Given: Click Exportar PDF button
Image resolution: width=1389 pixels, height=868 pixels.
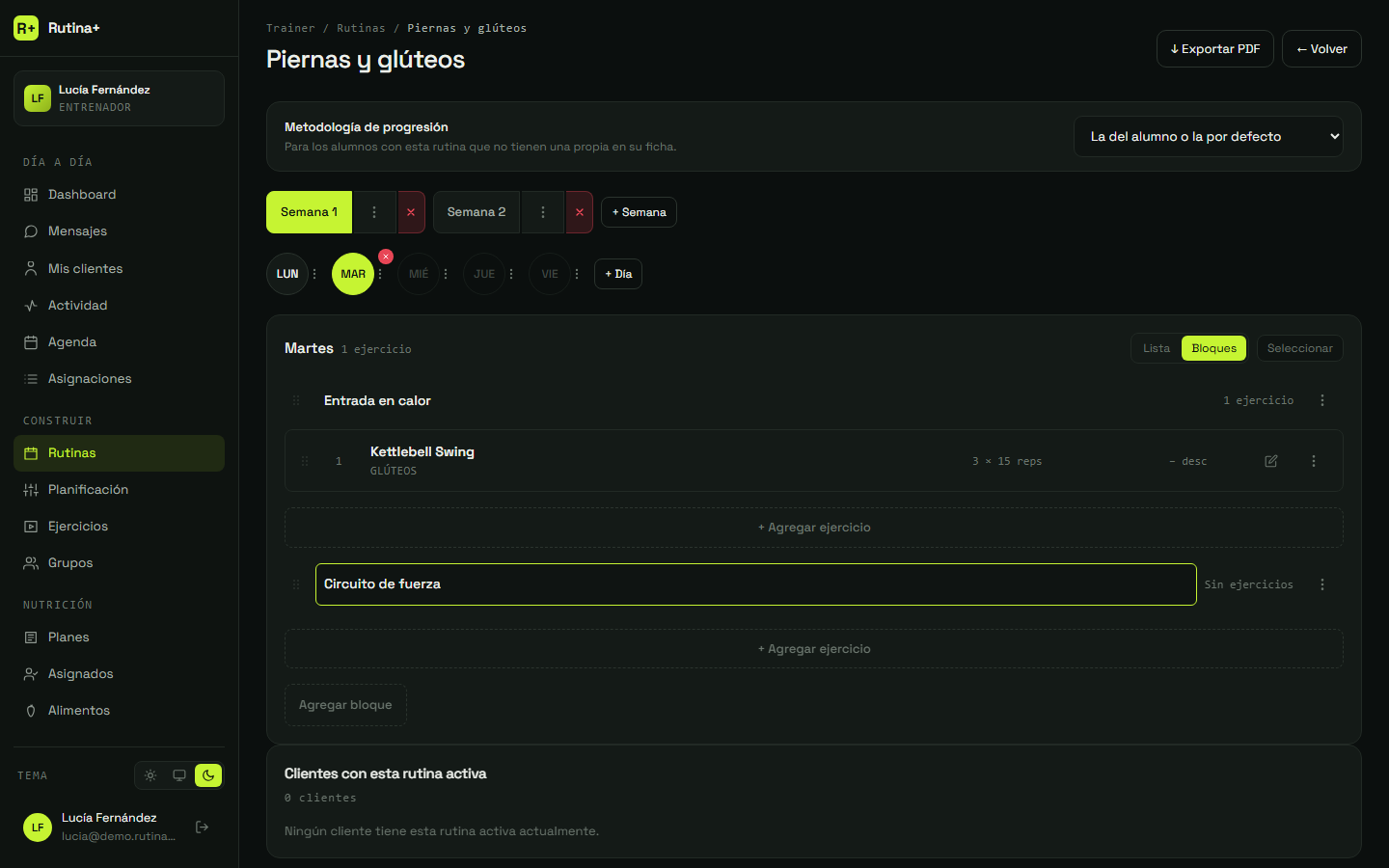Looking at the screenshot, I should (1215, 49).
